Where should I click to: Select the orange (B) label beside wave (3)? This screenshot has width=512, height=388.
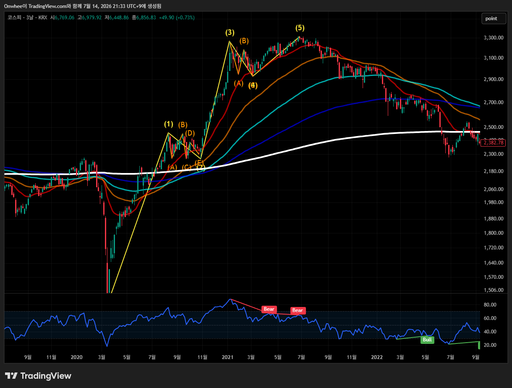(x=244, y=41)
